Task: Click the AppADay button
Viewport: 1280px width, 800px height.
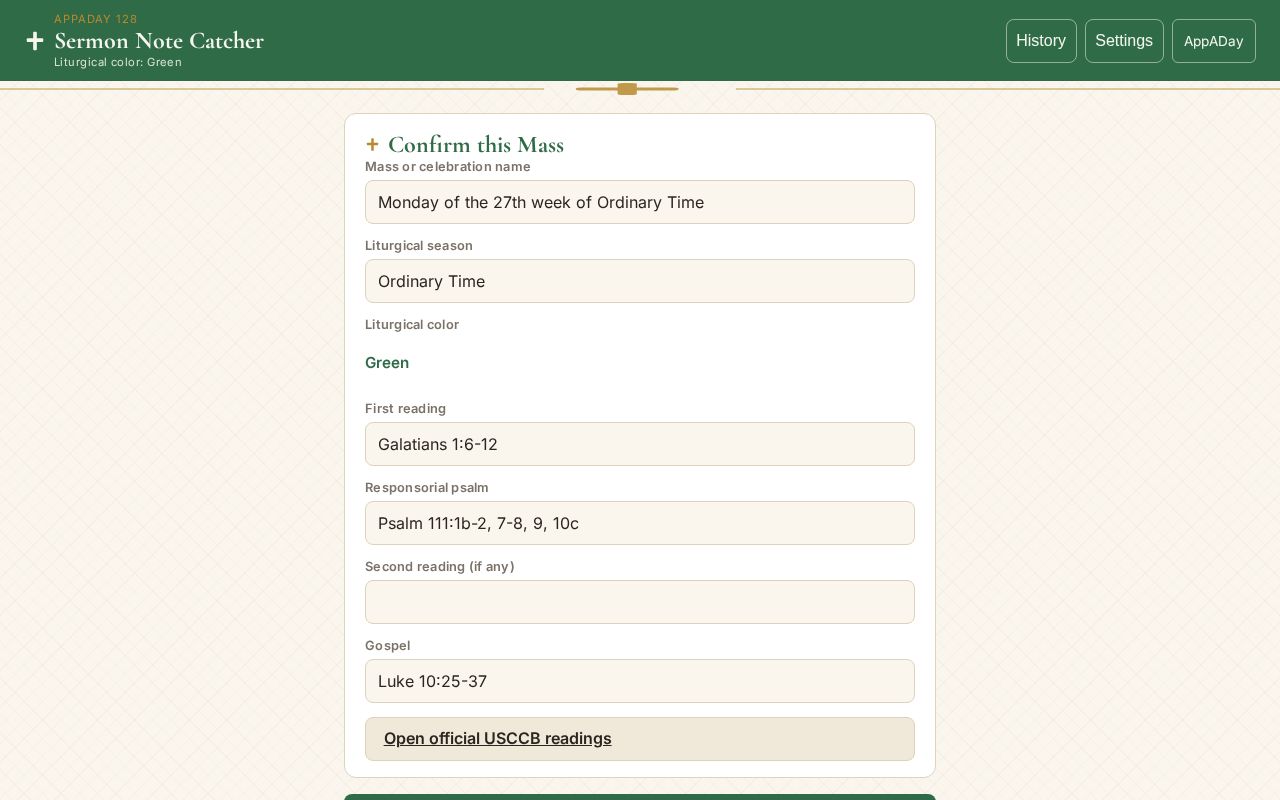Action: click(x=1214, y=41)
